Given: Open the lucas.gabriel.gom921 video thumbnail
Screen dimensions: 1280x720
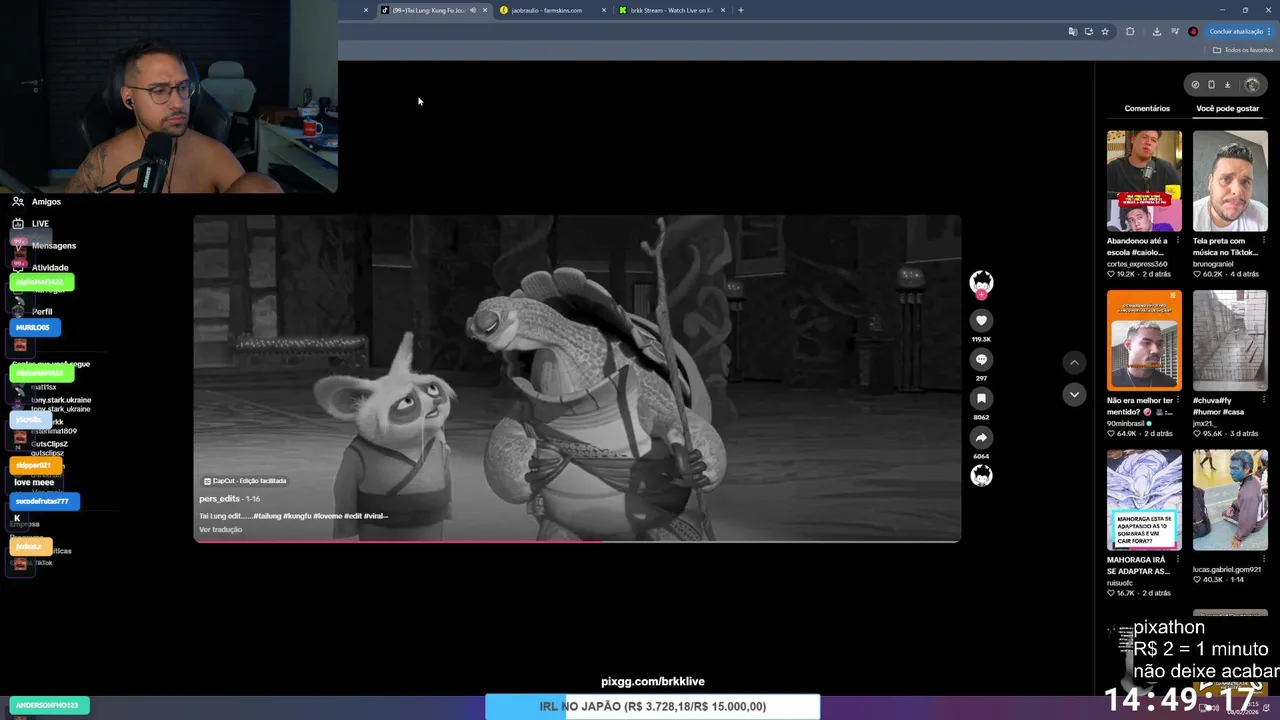Looking at the screenshot, I should click(x=1230, y=500).
